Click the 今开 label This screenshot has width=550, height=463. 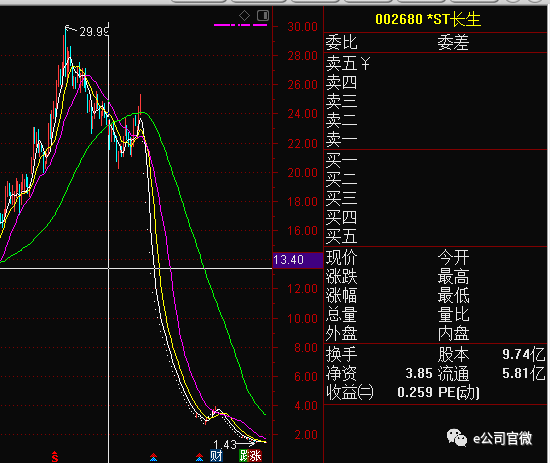tap(453, 257)
